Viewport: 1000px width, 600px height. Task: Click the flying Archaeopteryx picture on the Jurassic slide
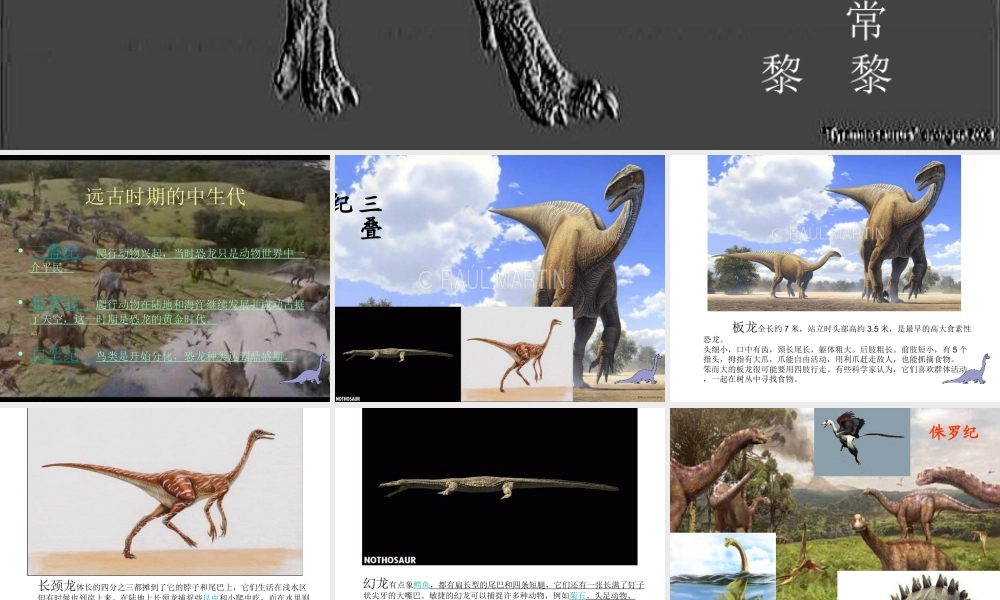(861, 441)
